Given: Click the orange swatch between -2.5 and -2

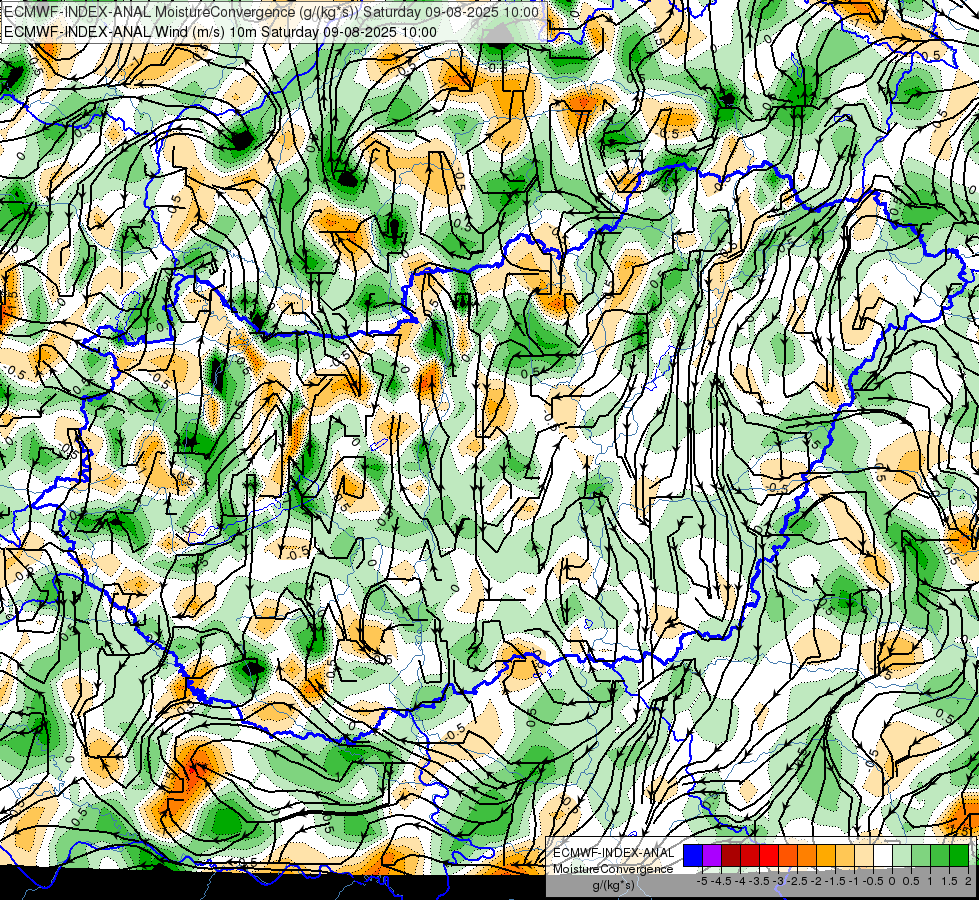Looking at the screenshot, I should coord(807,856).
